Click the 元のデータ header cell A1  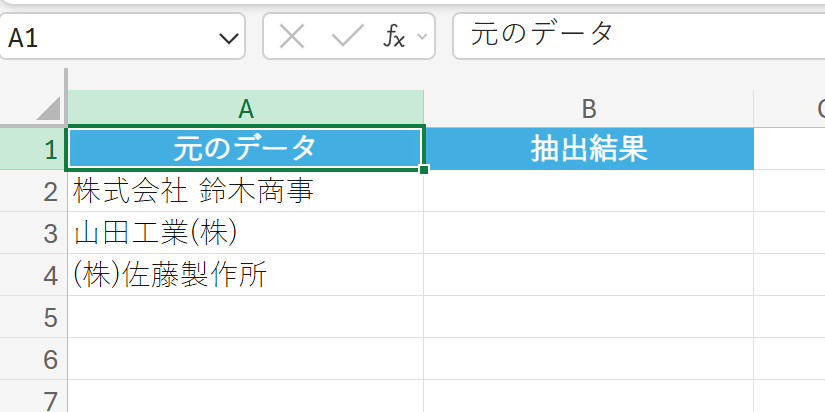tap(245, 149)
